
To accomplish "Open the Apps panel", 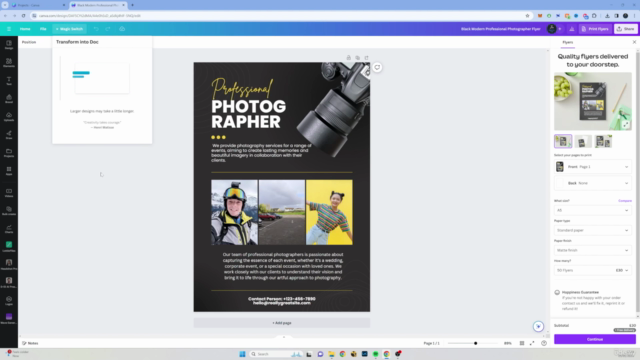I will click(x=9, y=170).
